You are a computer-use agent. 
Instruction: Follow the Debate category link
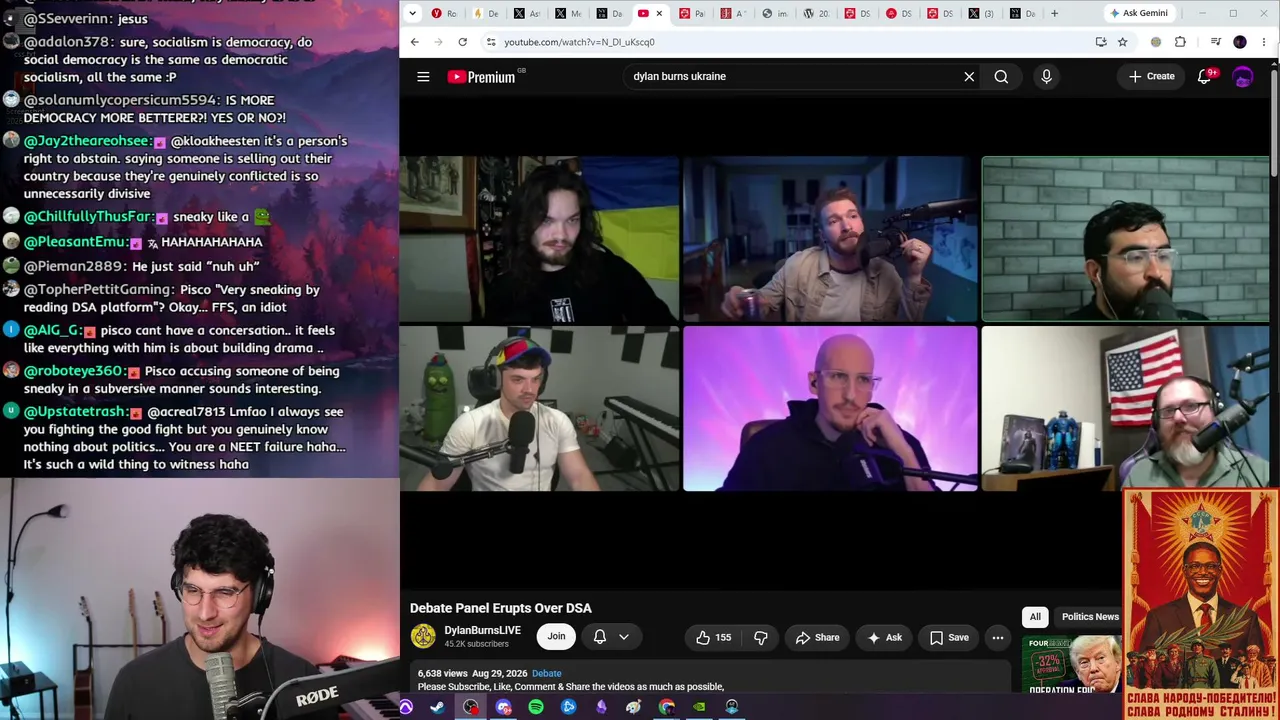tap(546, 674)
